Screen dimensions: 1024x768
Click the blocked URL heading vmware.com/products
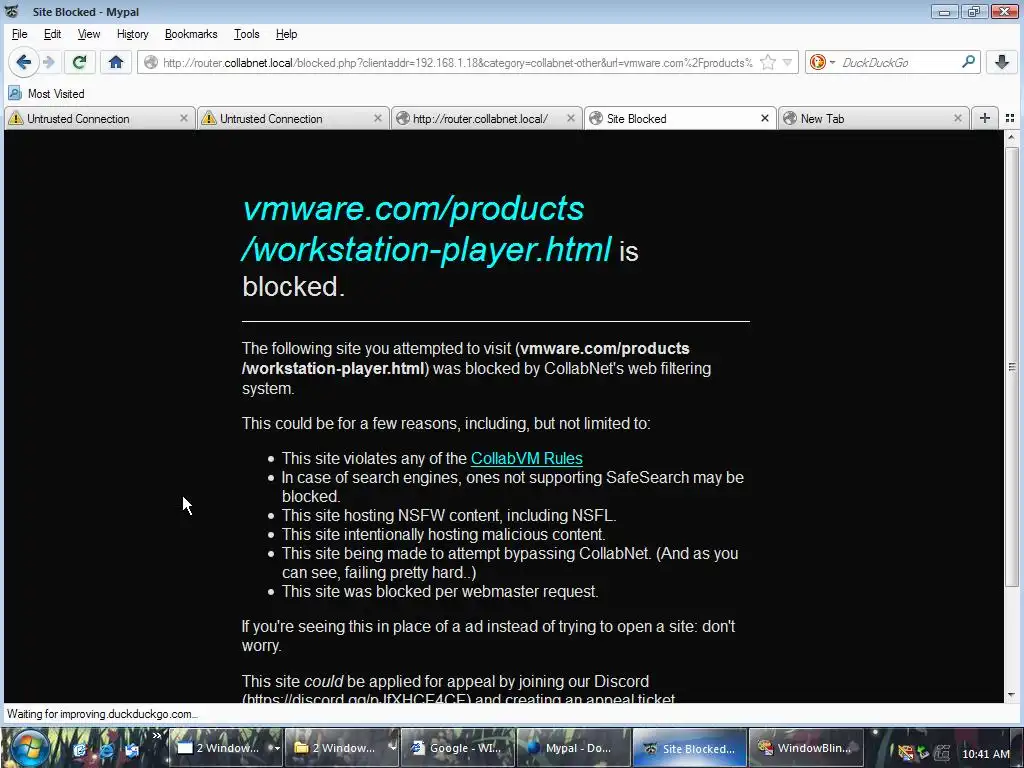click(x=413, y=208)
